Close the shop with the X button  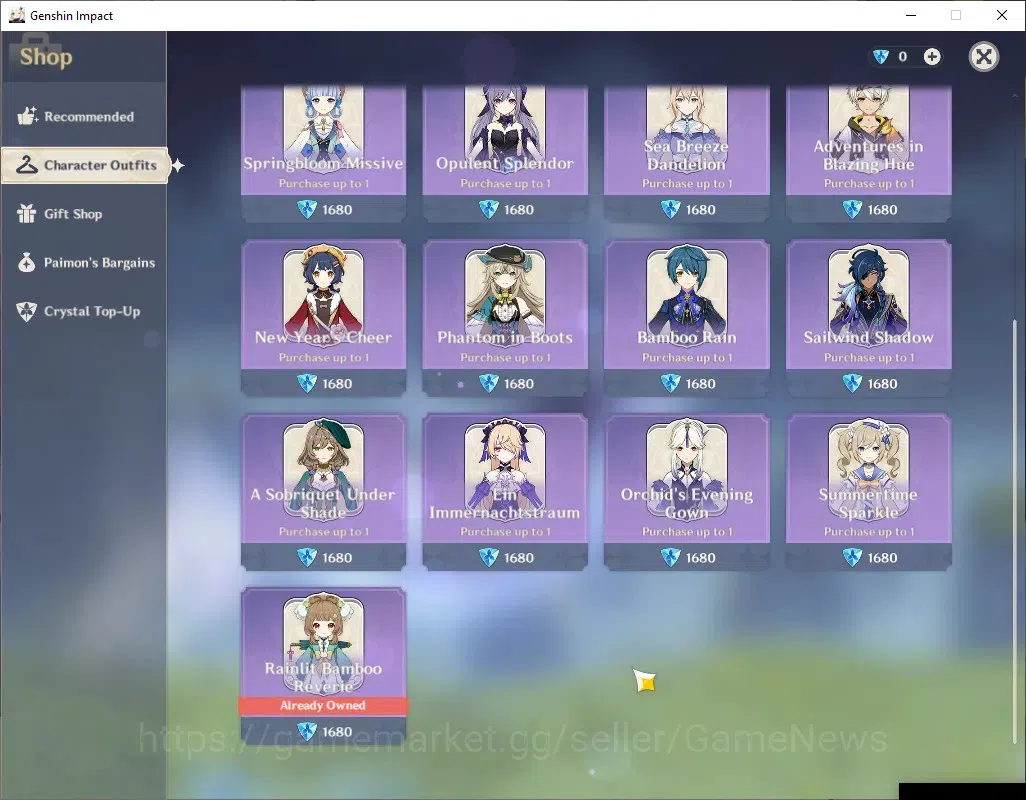pyautogui.click(x=983, y=57)
